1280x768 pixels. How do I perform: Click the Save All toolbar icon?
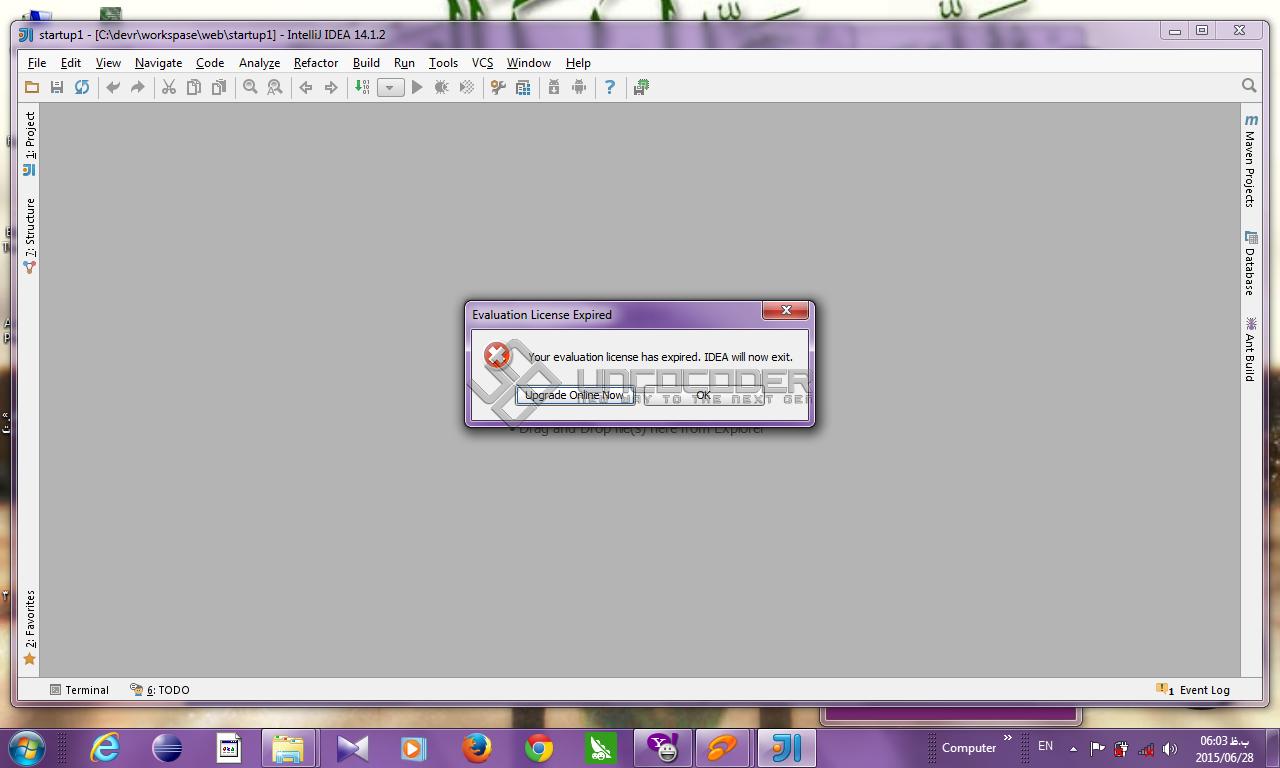(x=57, y=88)
